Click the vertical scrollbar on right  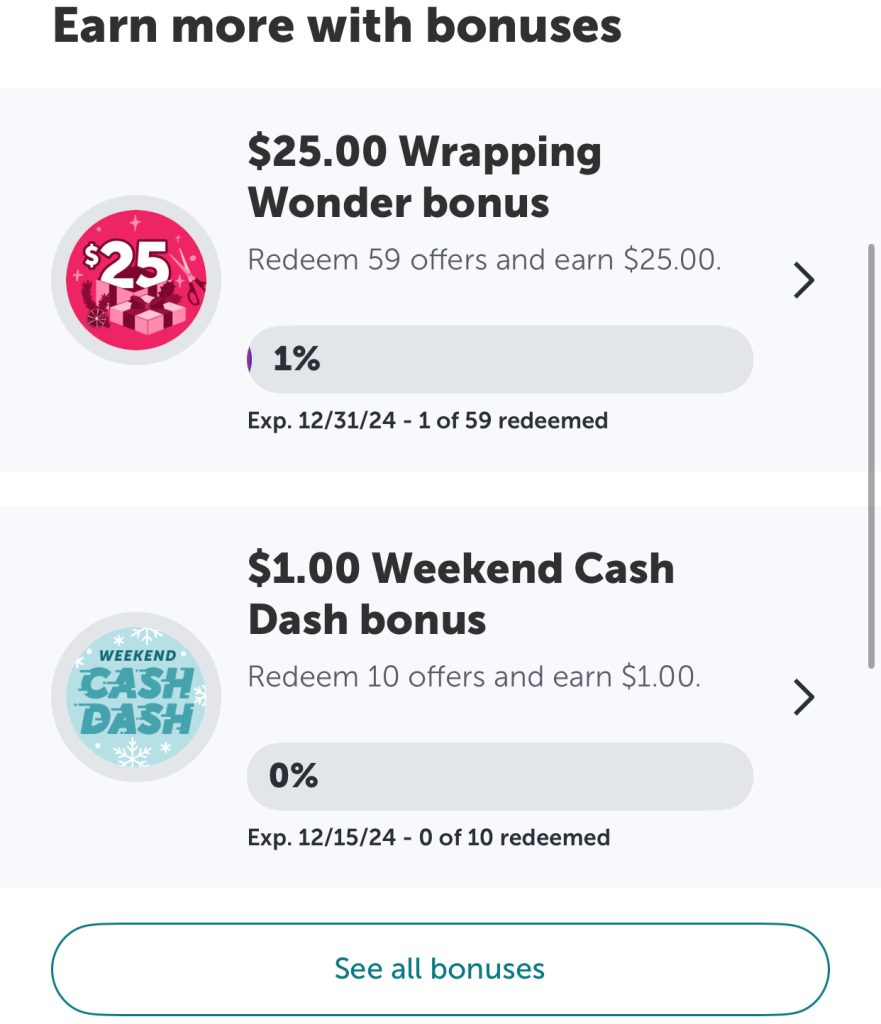(x=871, y=456)
